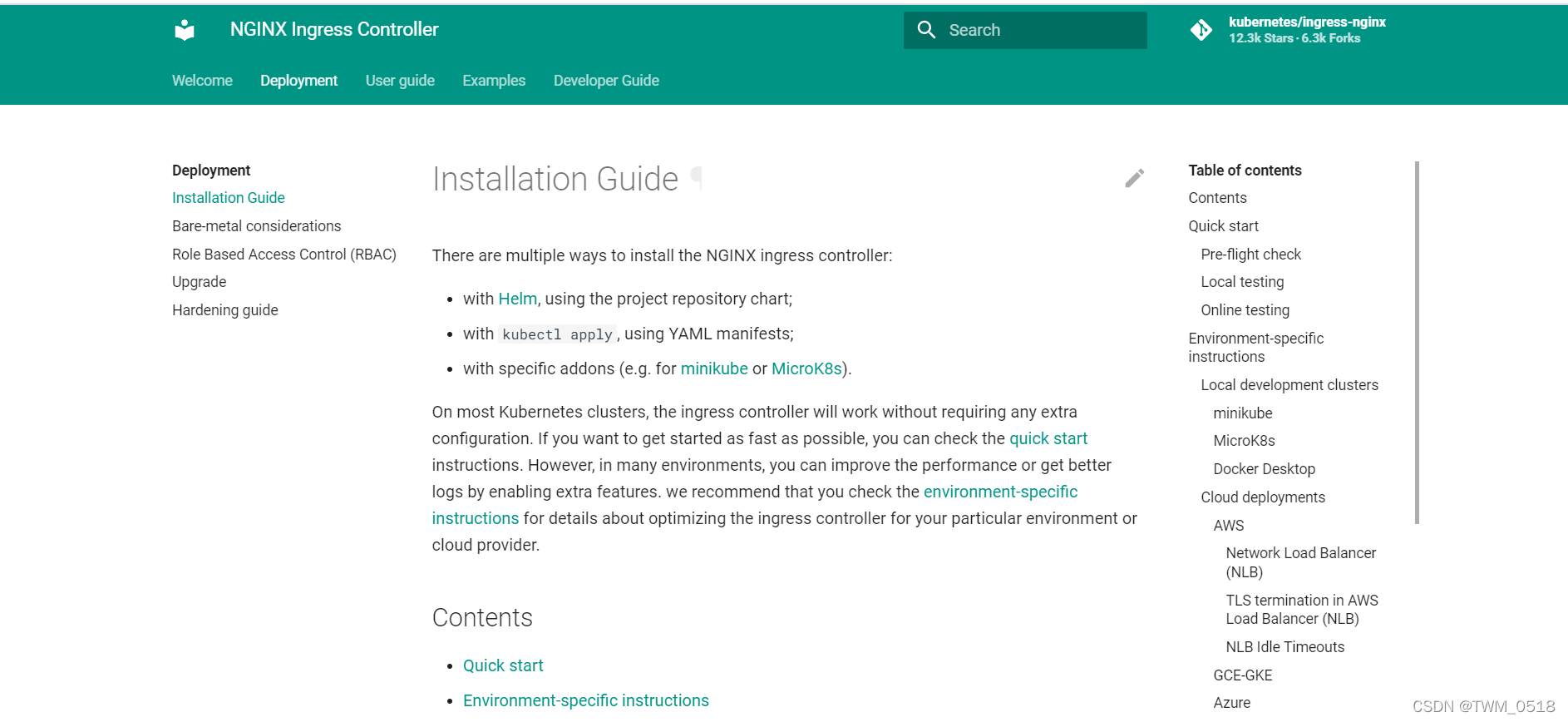The width and height of the screenshot is (1568, 722).
Task: Click the table of contents scrollbar
Action: (x=1417, y=343)
